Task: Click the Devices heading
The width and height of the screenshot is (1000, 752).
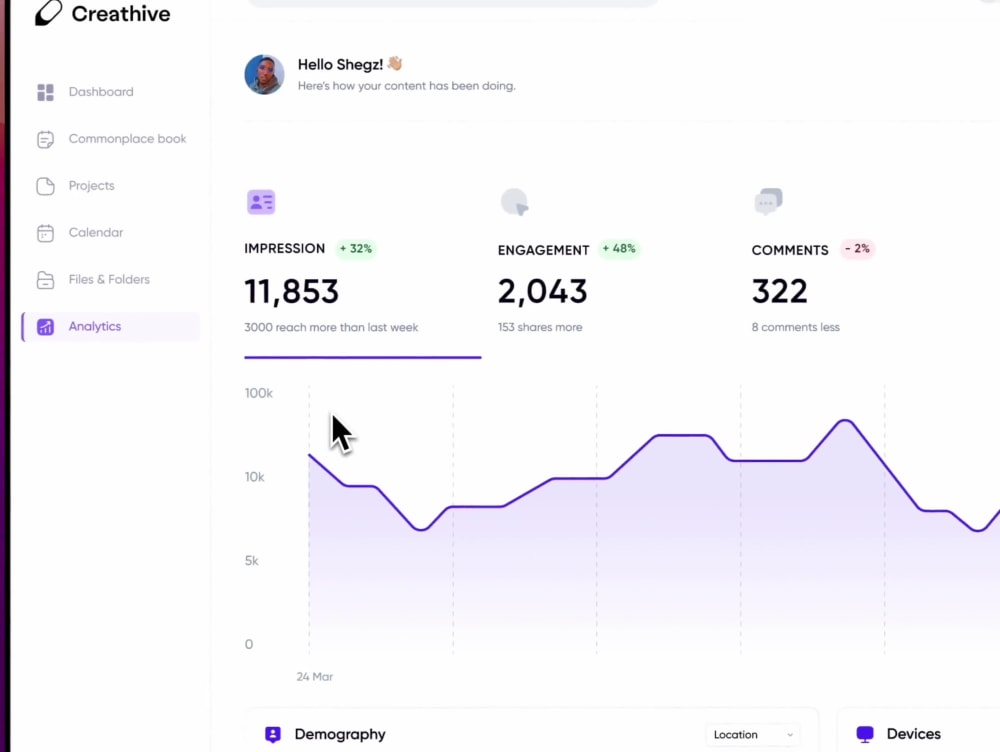Action: click(913, 734)
